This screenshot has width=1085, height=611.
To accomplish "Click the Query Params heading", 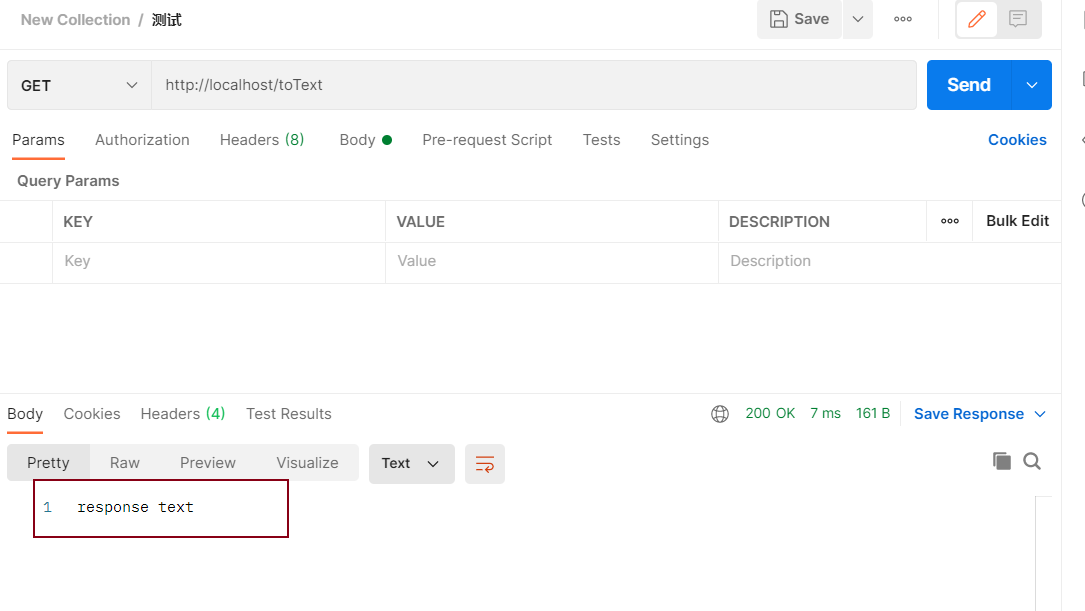I will [x=68, y=181].
